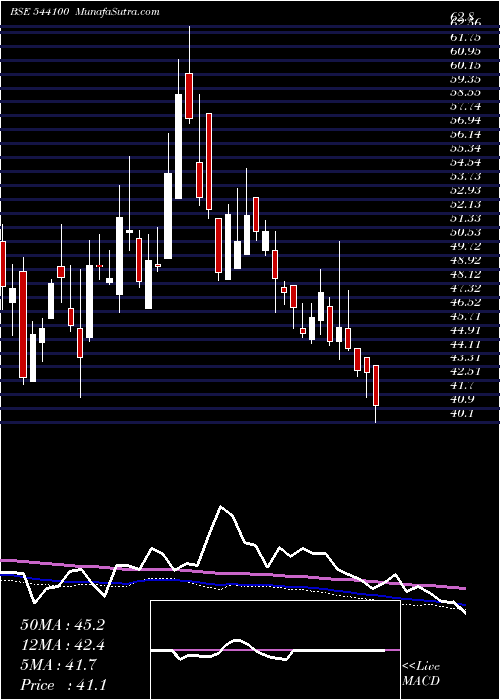The width and height of the screenshot is (500, 700).
Task: Select the 44.11 price axis label
Action: point(465,344)
